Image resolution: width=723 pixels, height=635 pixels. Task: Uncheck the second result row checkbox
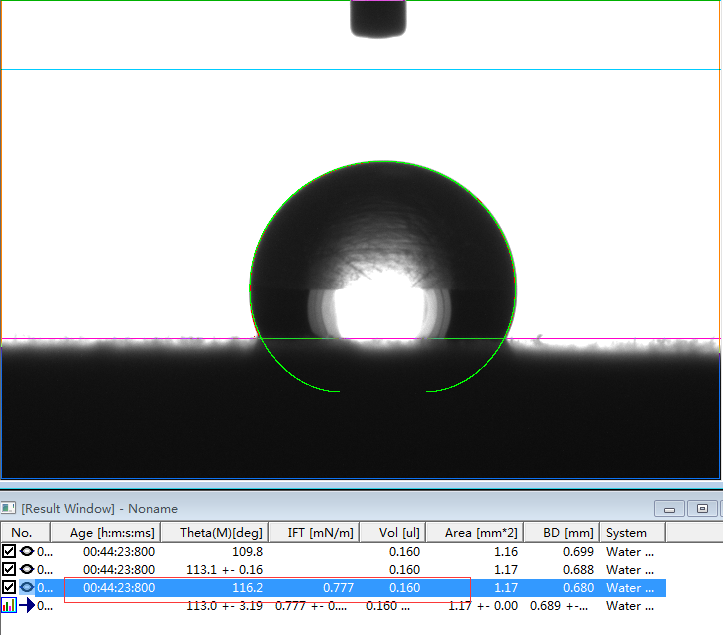(9, 569)
